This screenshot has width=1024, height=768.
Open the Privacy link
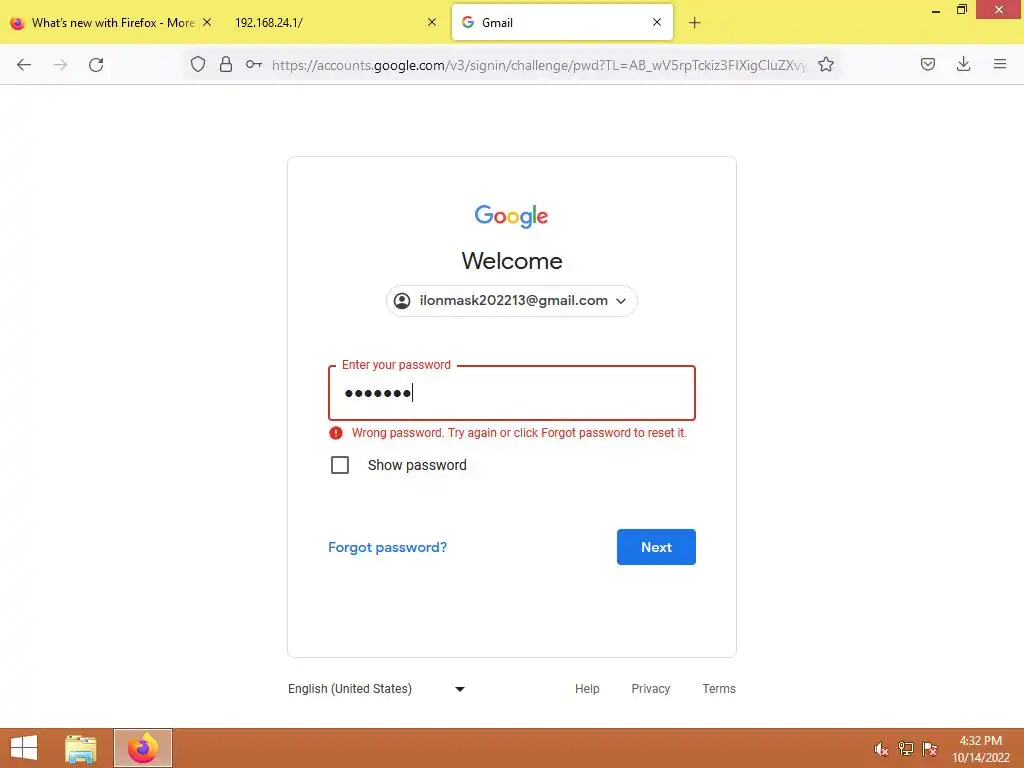point(650,689)
